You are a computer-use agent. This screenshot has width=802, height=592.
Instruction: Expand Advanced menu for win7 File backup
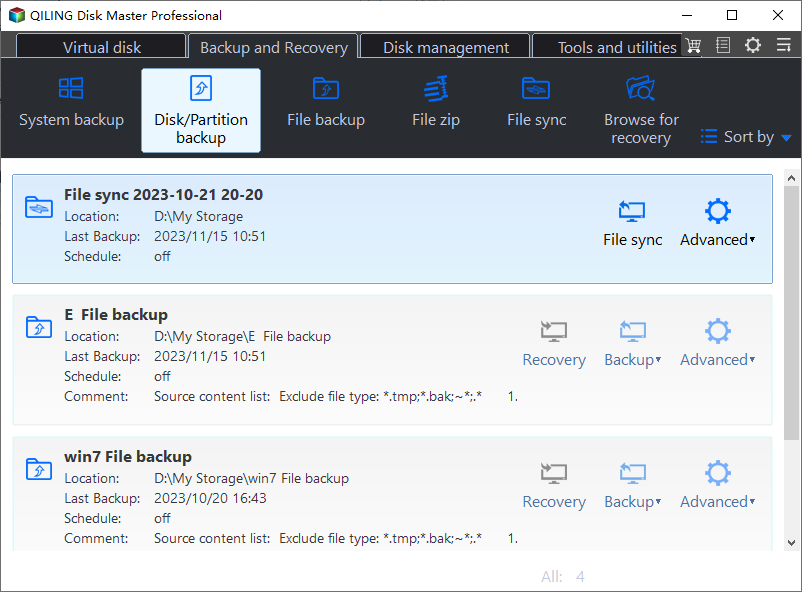coord(718,486)
